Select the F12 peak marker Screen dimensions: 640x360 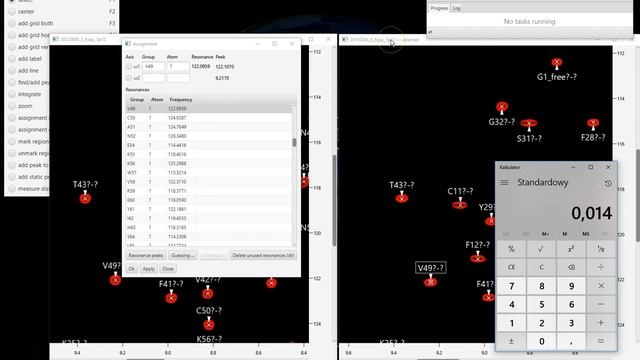coord(478,258)
